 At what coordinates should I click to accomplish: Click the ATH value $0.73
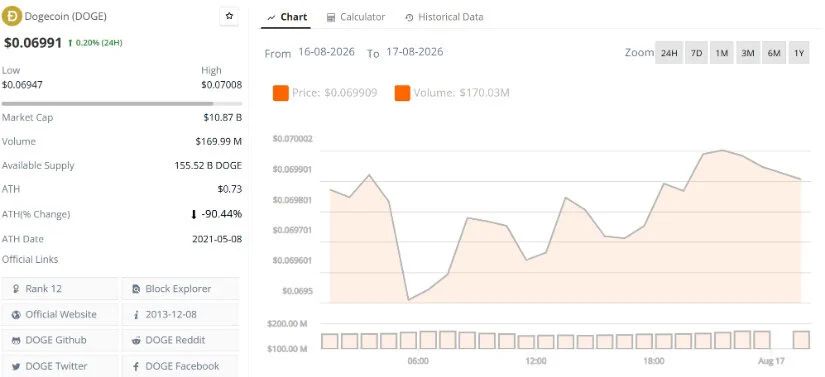(x=230, y=189)
